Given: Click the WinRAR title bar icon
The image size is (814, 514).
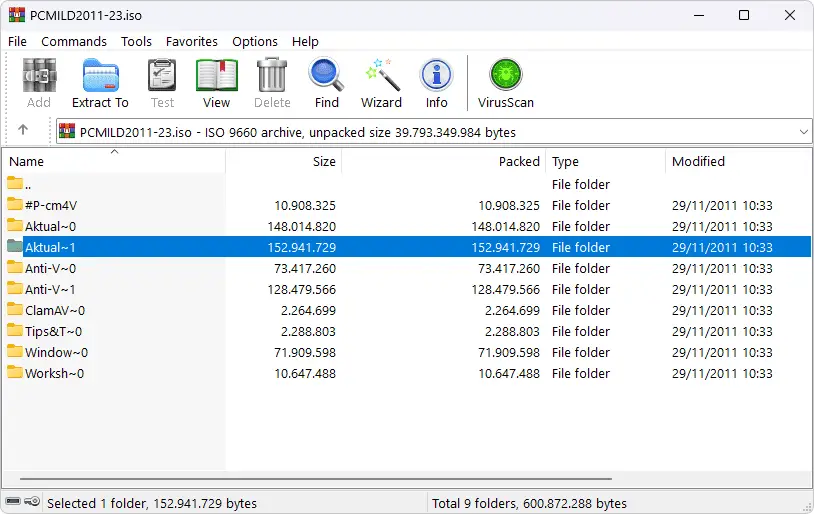Looking at the screenshot, I should point(17,15).
